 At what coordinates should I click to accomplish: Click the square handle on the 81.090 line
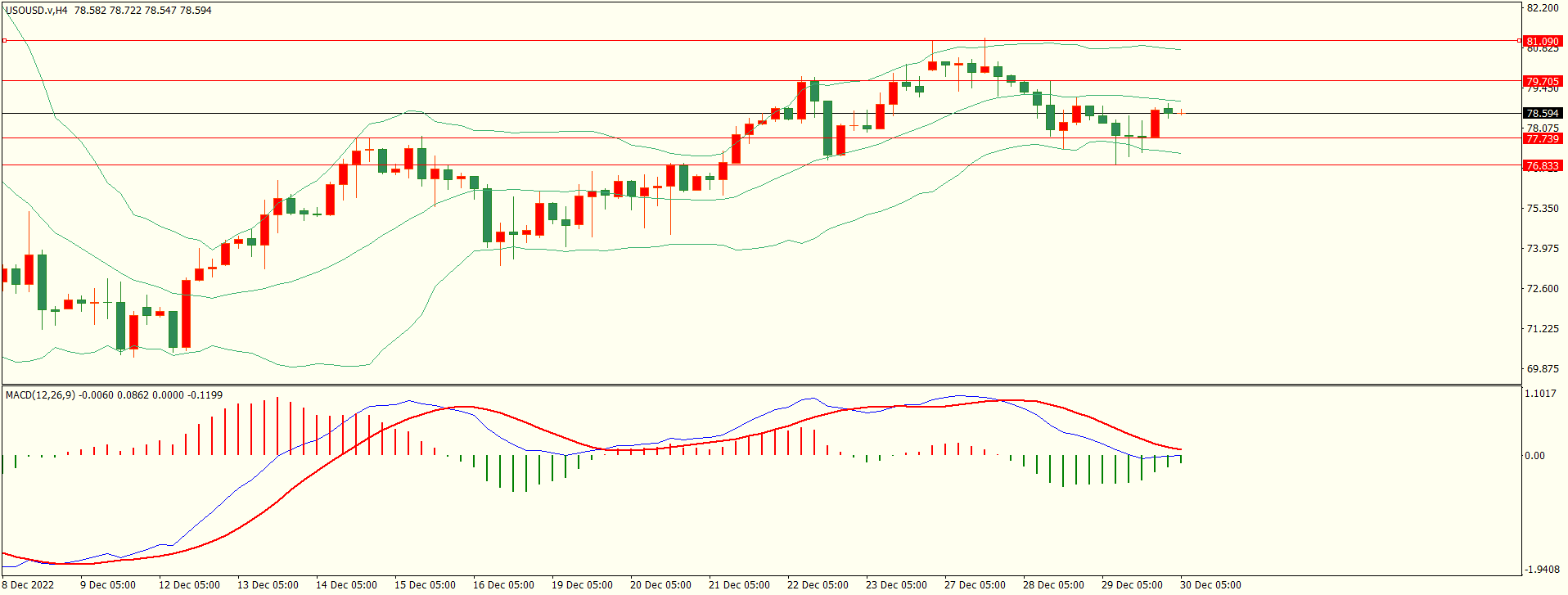[5, 40]
